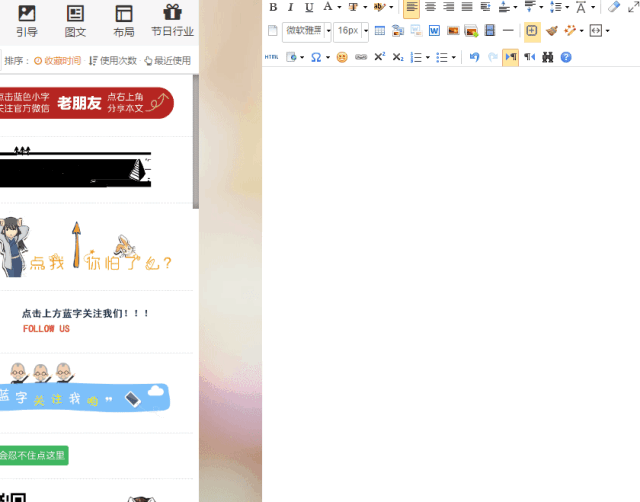Toggle italic formatting
640x502 pixels.
click(291, 7)
